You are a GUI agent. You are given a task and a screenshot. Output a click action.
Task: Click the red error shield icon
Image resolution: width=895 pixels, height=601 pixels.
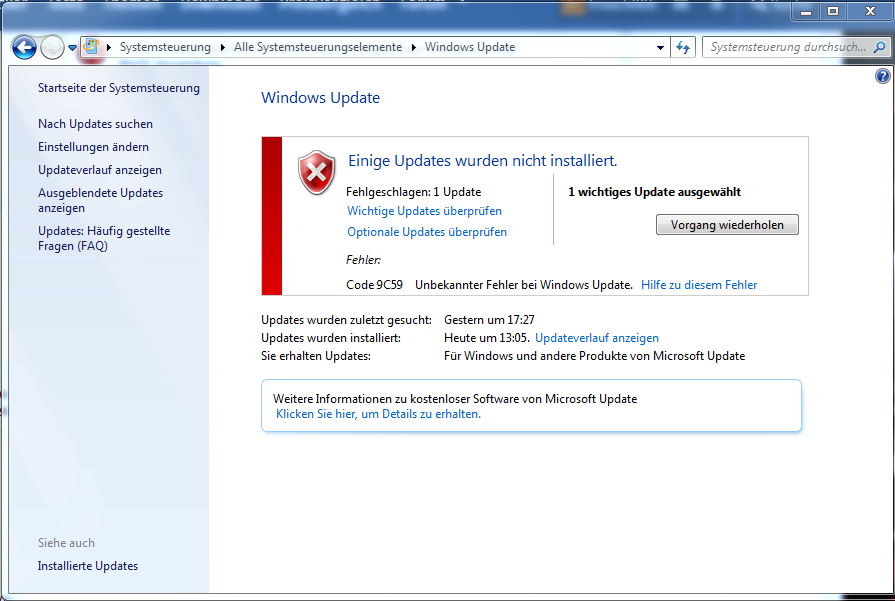click(x=317, y=172)
